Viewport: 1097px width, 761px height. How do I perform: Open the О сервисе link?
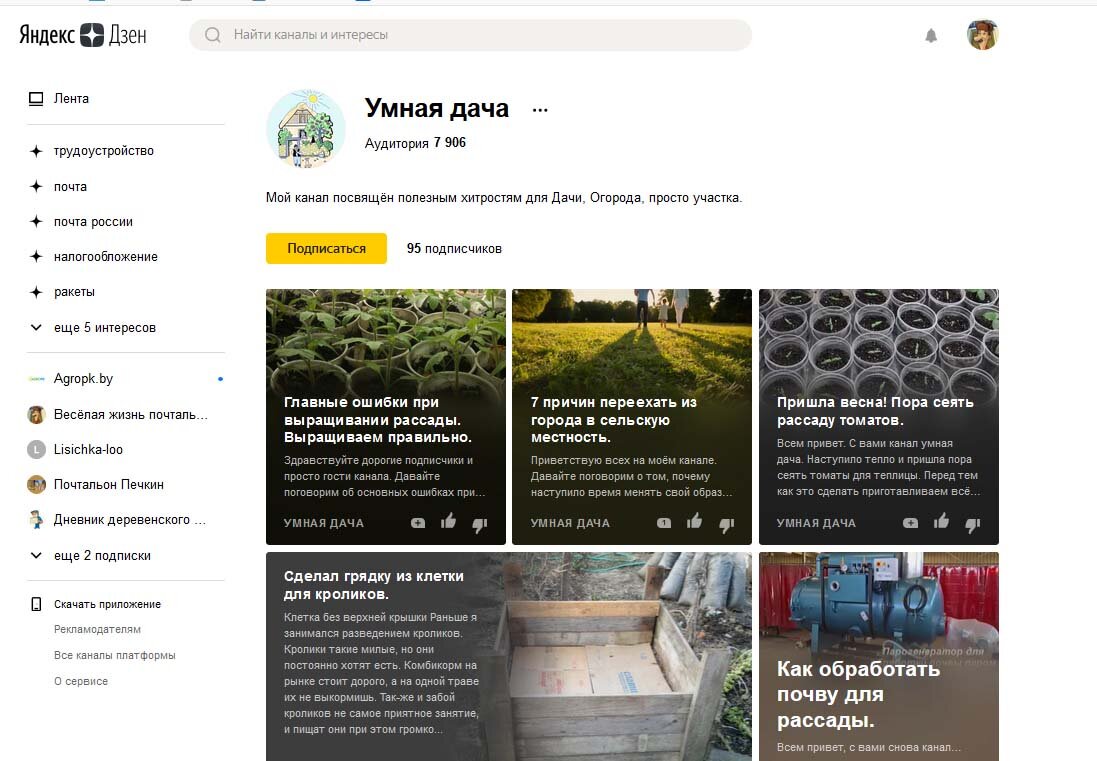coord(80,681)
